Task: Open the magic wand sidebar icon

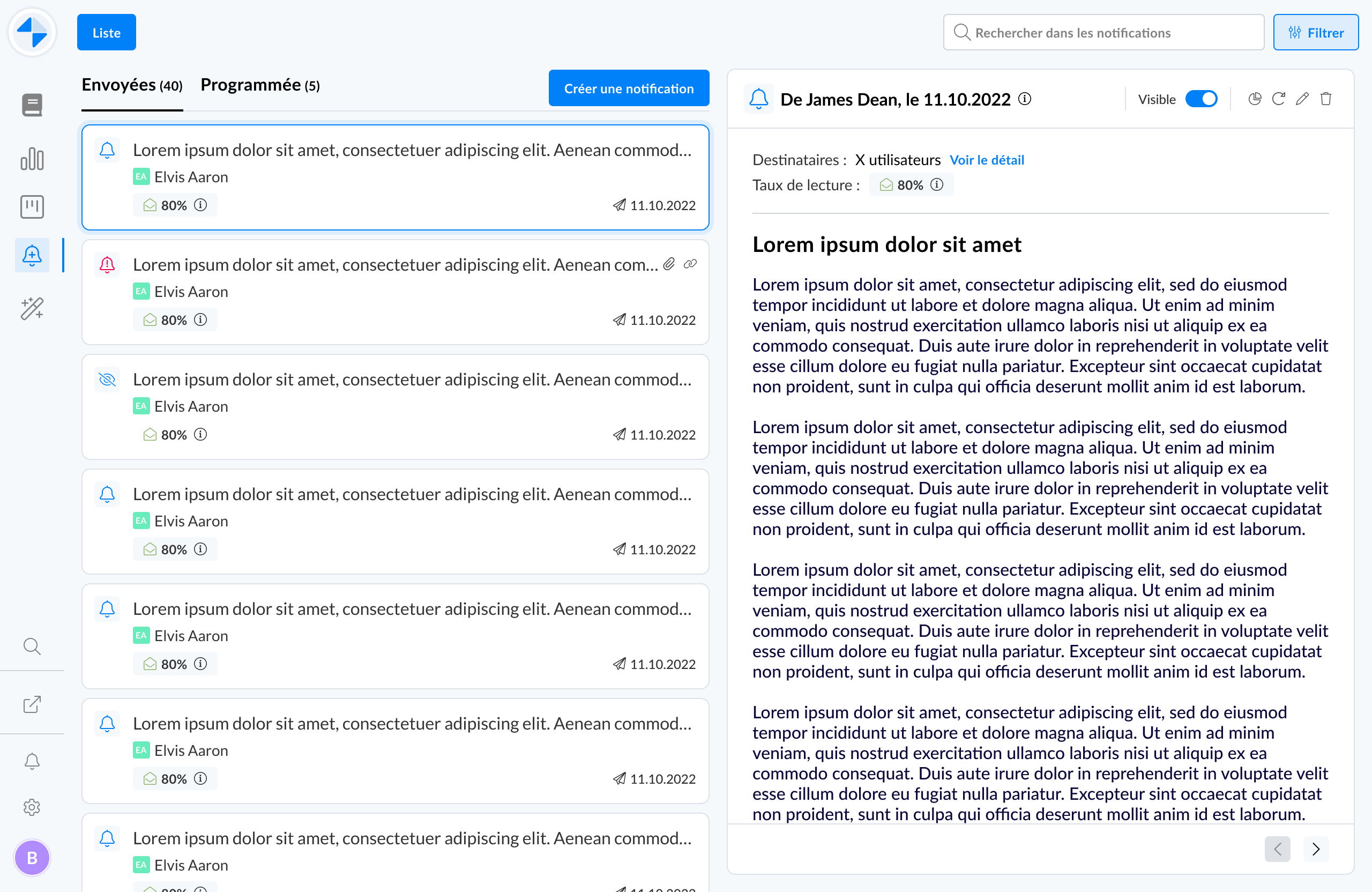Action: coord(32,308)
